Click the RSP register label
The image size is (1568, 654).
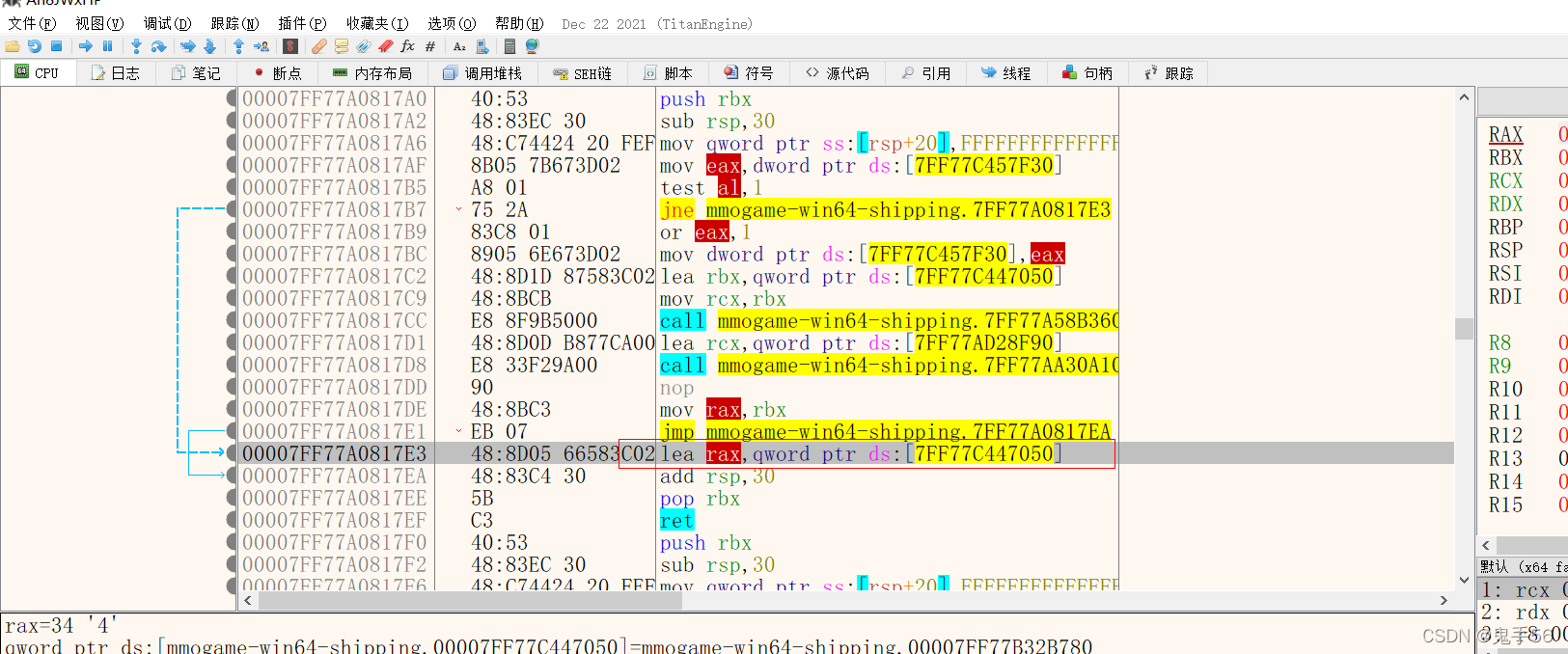[x=1505, y=250]
